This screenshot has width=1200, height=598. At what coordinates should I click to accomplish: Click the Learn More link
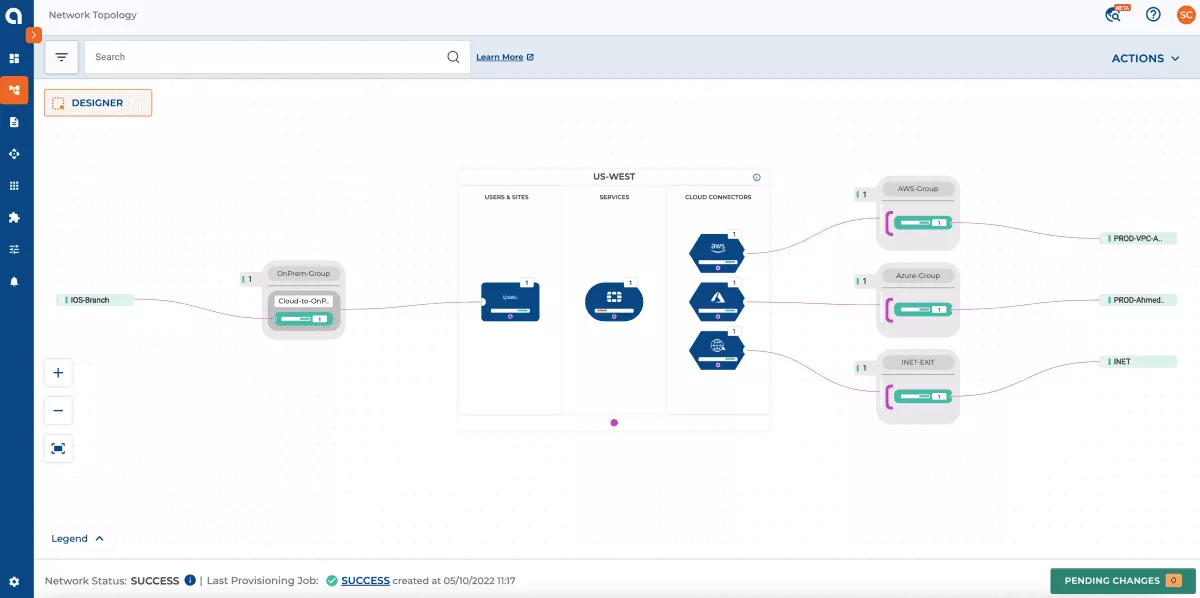click(504, 58)
